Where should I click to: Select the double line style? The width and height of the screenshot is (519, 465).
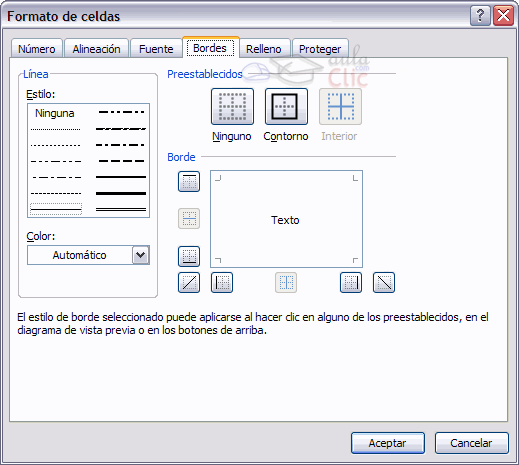point(121,209)
